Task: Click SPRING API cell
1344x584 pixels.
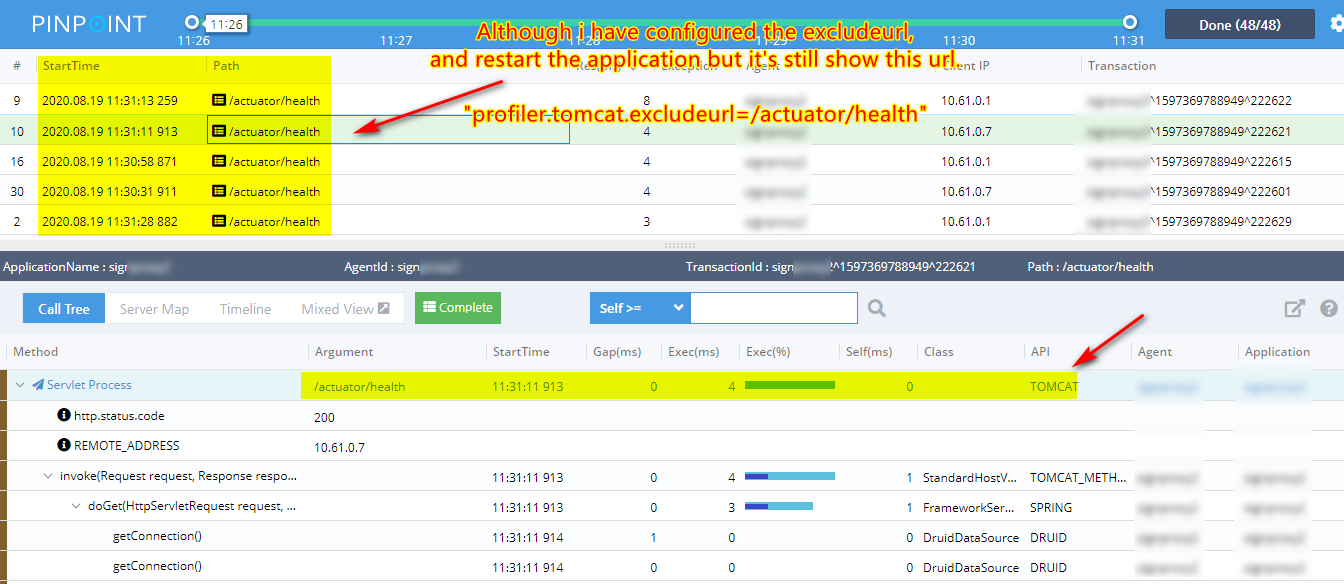Action: pyautogui.click(x=1050, y=508)
